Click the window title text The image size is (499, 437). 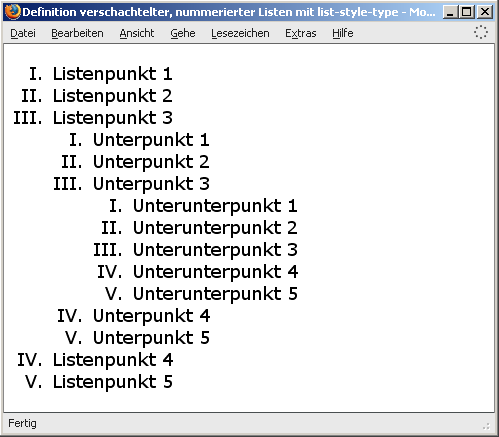[x=229, y=12]
